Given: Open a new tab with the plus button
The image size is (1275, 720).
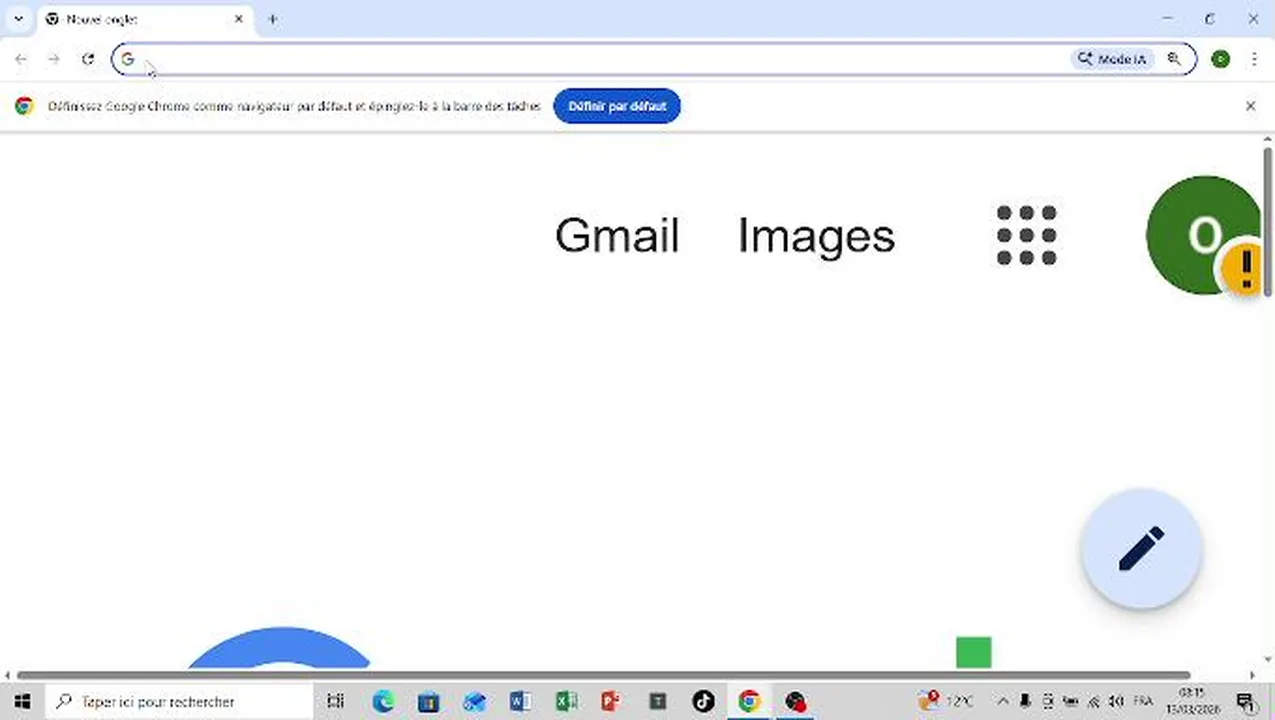Looking at the screenshot, I should (x=272, y=19).
